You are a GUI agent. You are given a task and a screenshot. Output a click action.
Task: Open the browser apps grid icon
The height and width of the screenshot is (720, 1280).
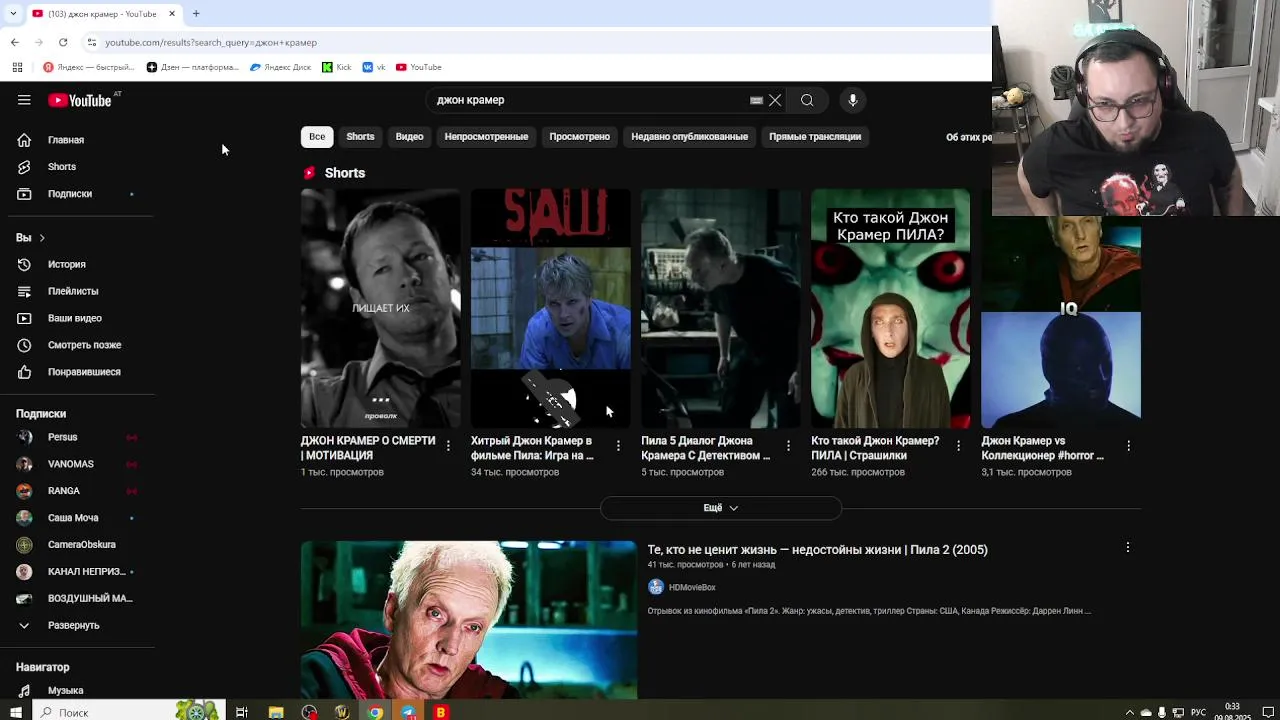pyautogui.click(x=17, y=67)
